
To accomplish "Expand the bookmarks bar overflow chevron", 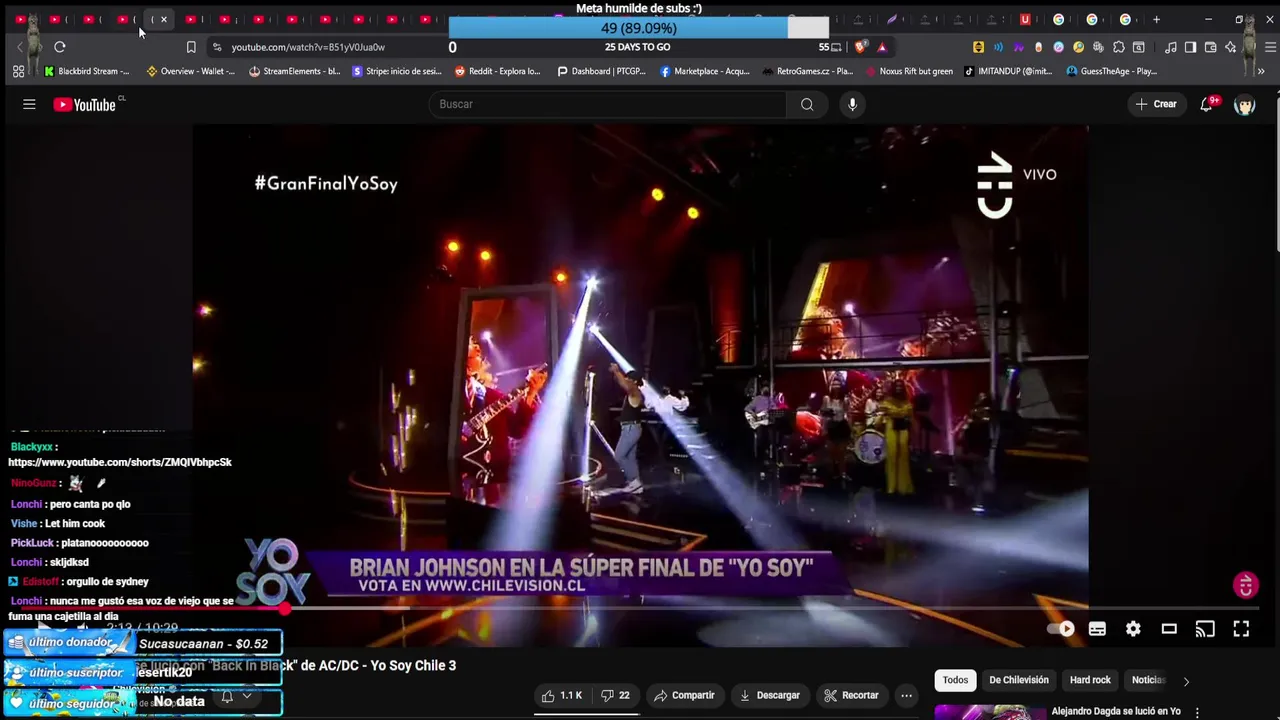I will point(1261,71).
